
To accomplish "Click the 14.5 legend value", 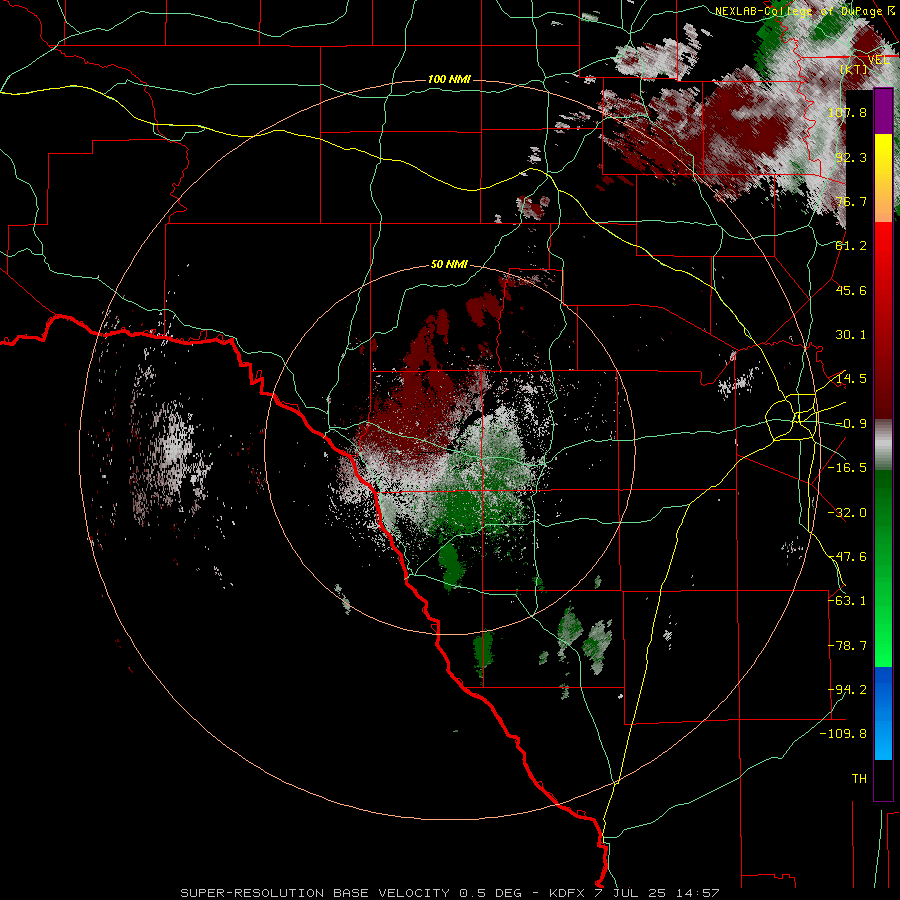I will click(x=851, y=379).
